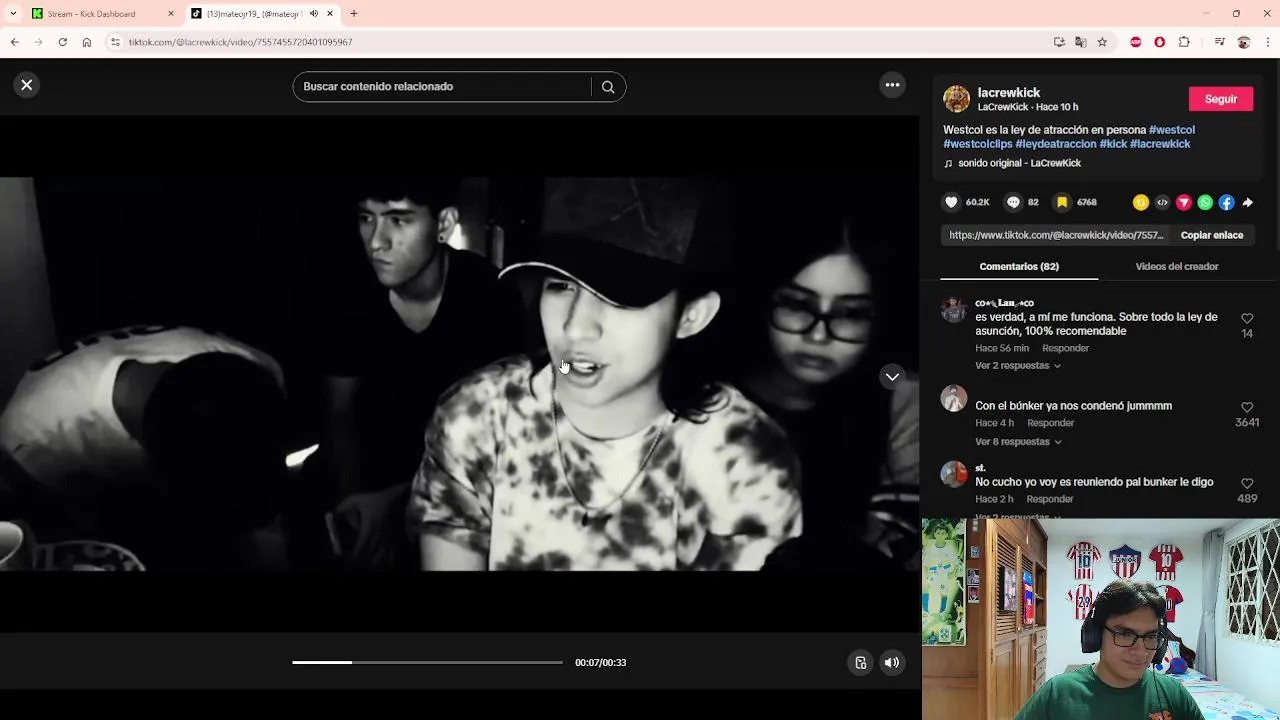Image resolution: width=1280 pixels, height=720 pixels.
Task: Like the video with the heart icon
Action: pos(951,202)
